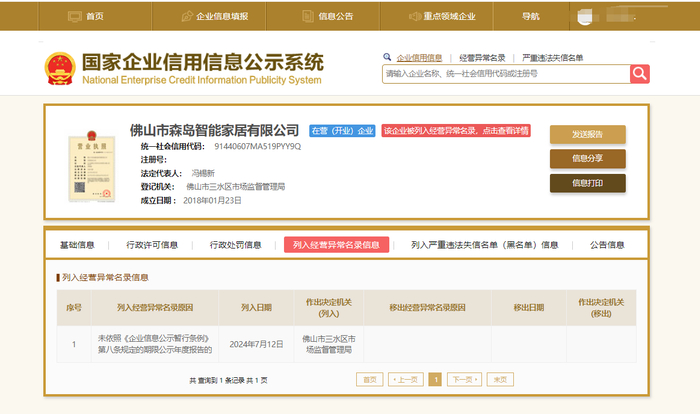The image size is (700, 414).
Task: Click the national emblem logo
Action: coord(59,67)
